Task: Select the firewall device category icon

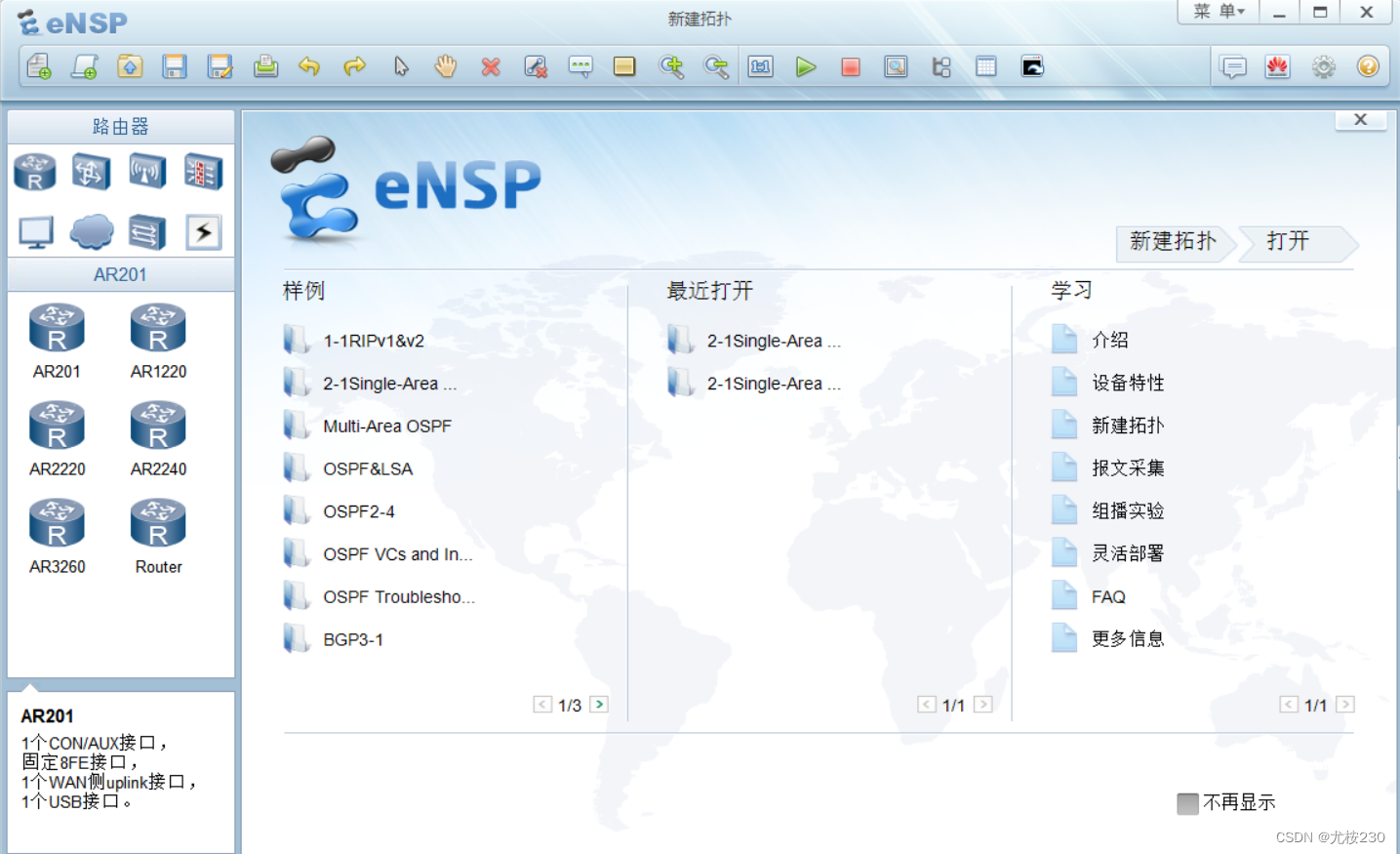Action: click(x=203, y=173)
